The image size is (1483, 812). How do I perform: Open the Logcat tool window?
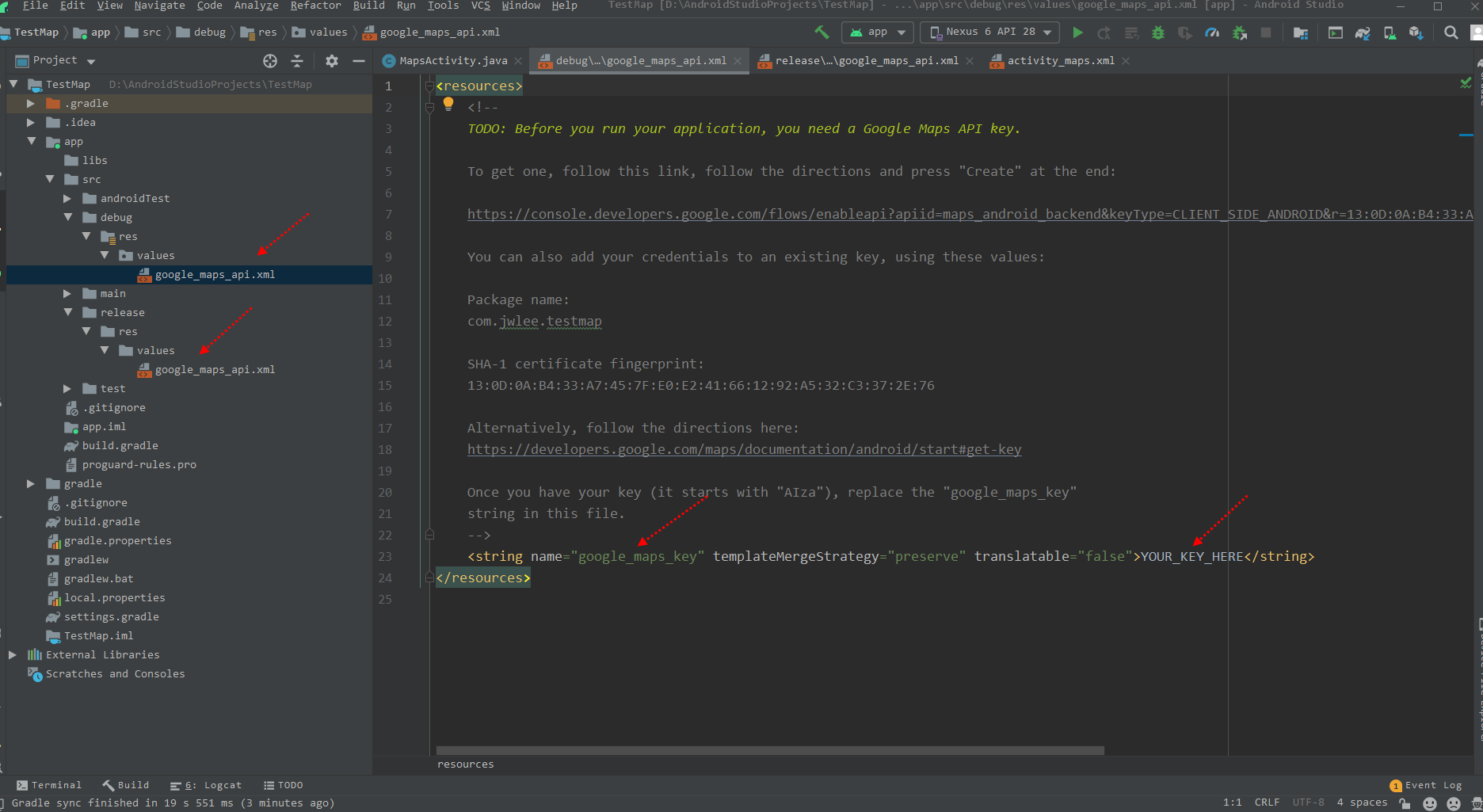point(206,785)
